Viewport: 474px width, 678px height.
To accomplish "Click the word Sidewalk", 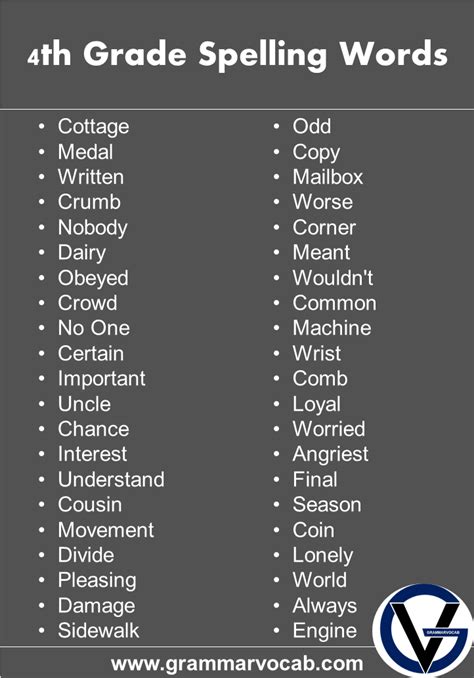I will pyautogui.click(x=99, y=630).
